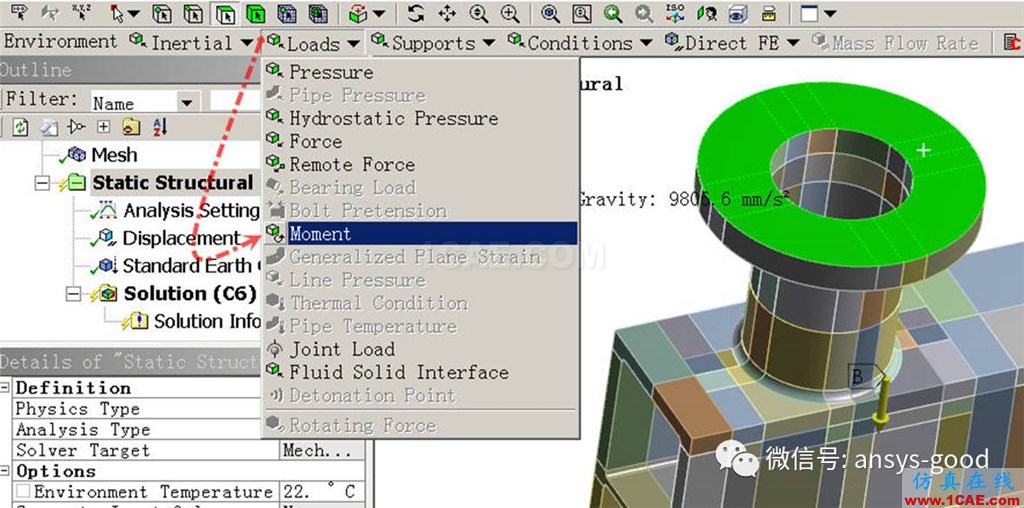Choose Joint Load menu item
The width and height of the screenshot is (1024, 508).
coord(421,349)
